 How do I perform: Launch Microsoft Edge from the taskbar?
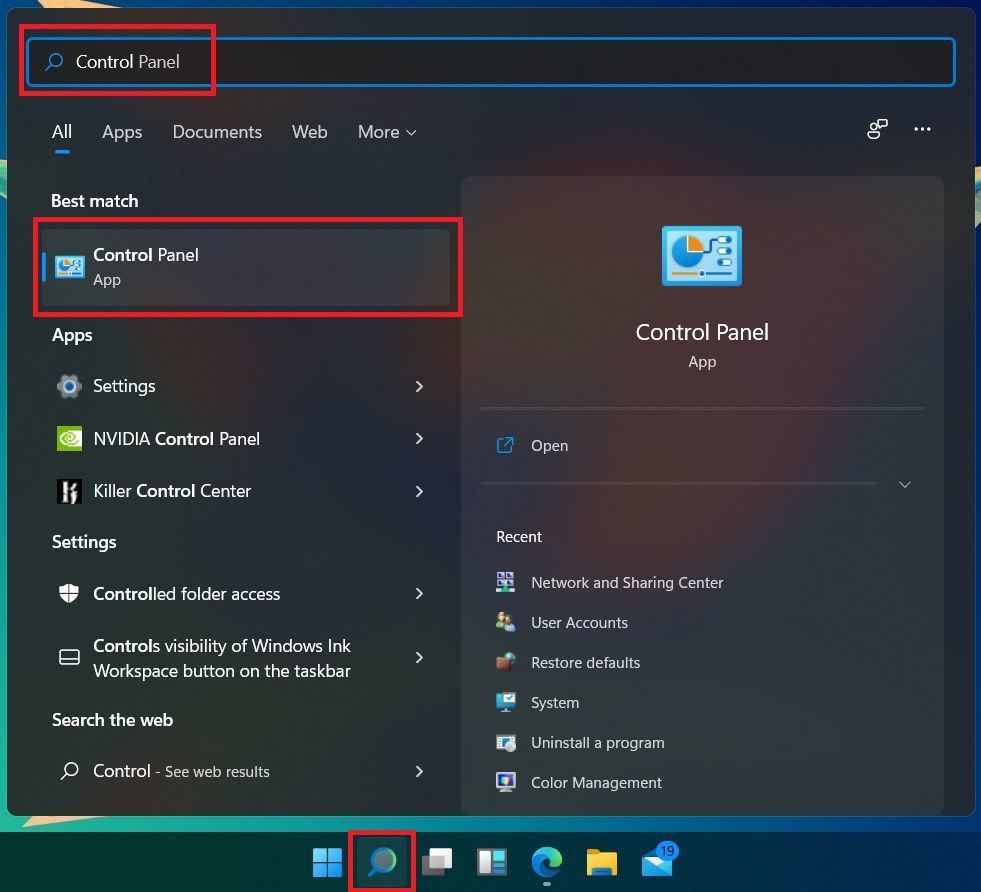coord(547,862)
